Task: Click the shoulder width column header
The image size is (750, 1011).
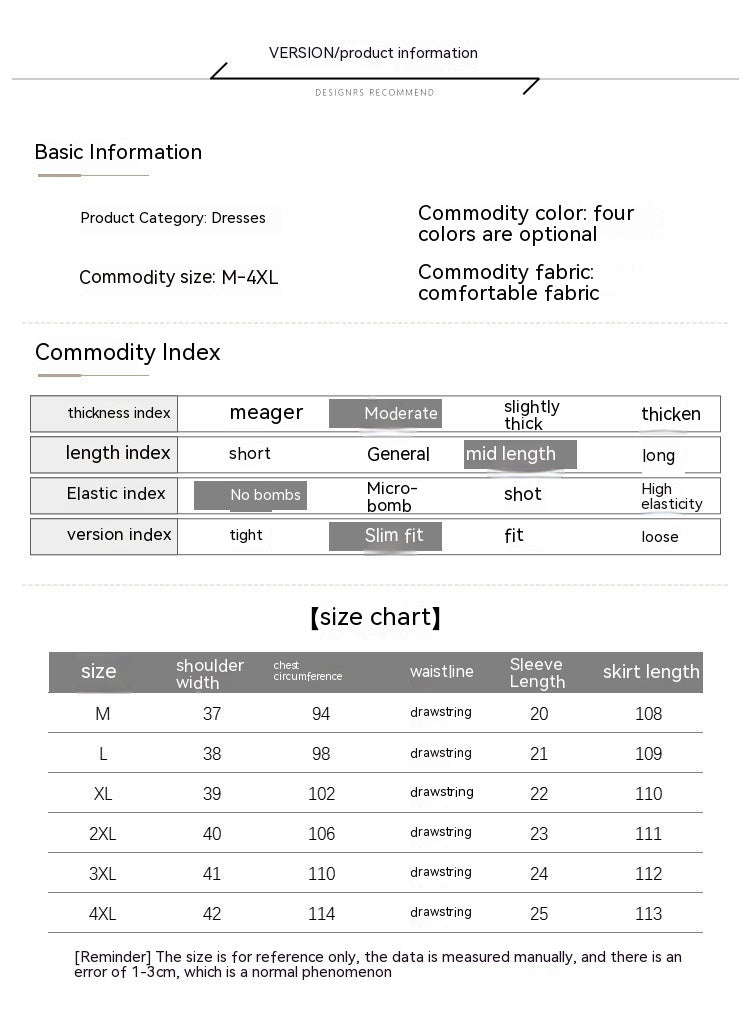Action: pos(210,673)
